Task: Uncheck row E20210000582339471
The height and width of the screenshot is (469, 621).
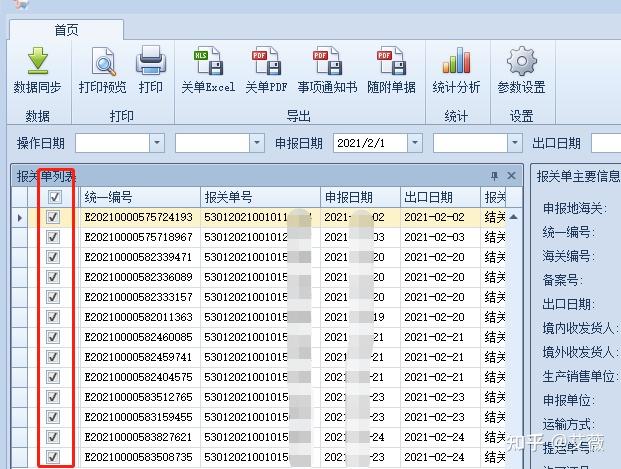Action: click(x=53, y=257)
